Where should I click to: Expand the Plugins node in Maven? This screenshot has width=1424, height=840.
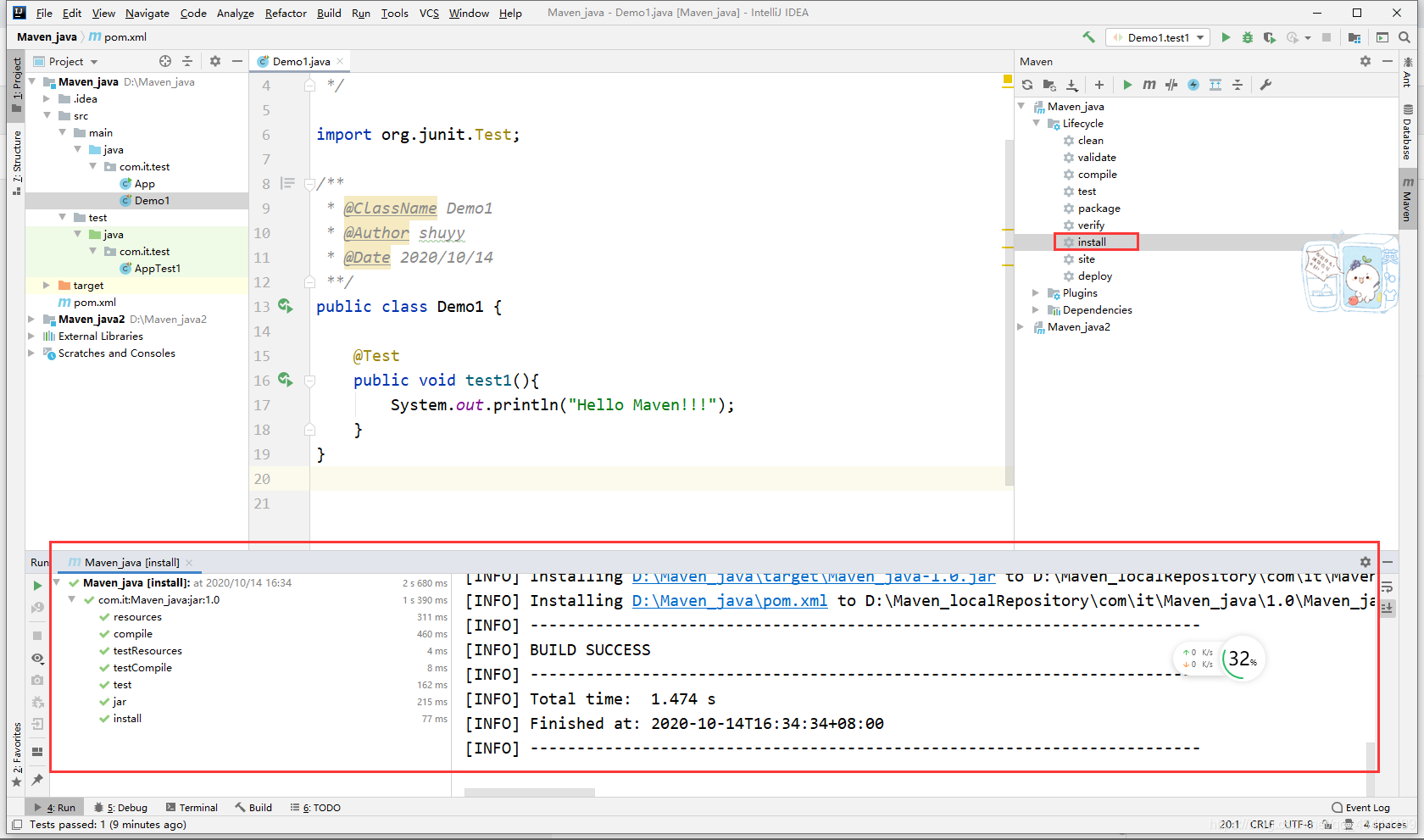1037,293
